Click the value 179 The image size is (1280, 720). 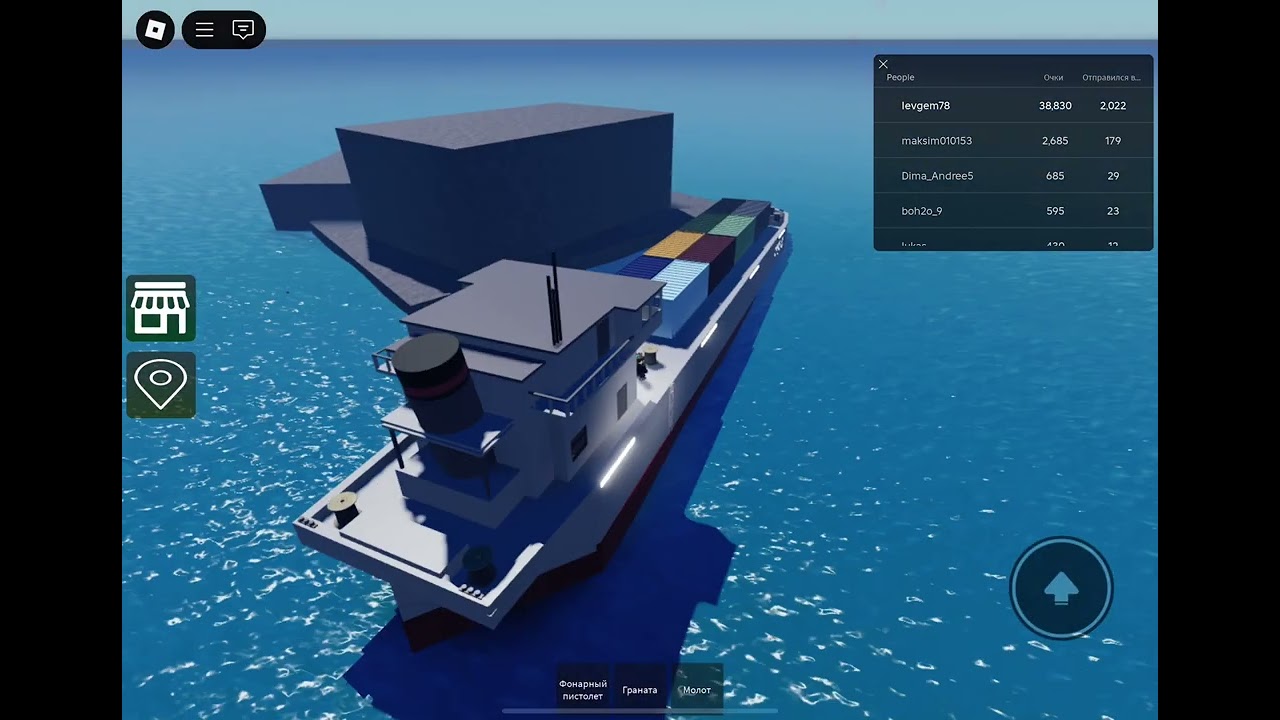(1113, 141)
